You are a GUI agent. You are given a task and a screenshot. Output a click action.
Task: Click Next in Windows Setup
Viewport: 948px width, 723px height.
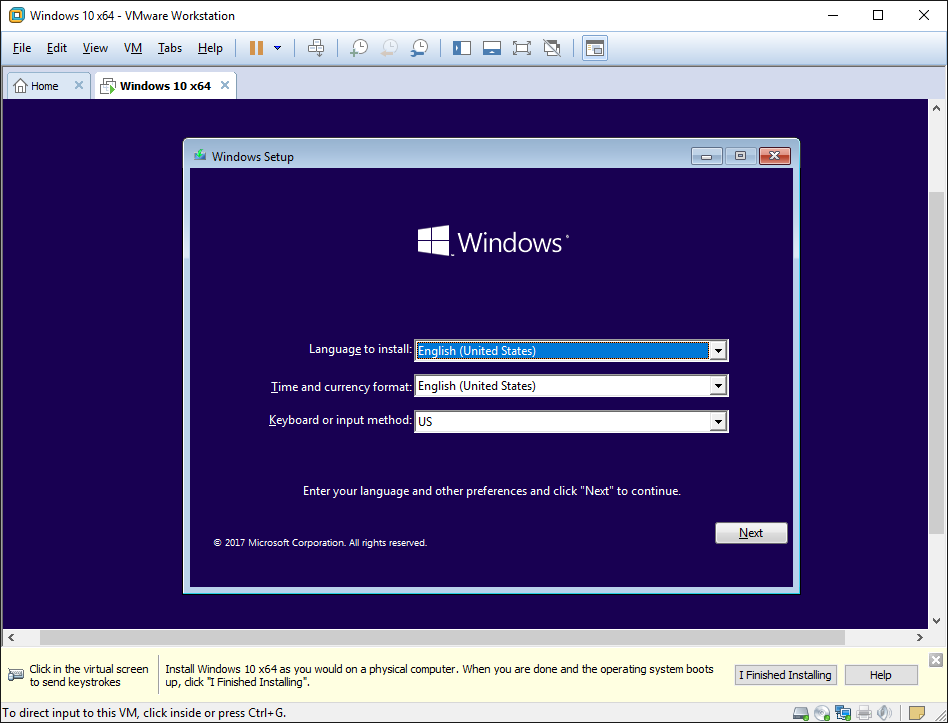(x=751, y=533)
